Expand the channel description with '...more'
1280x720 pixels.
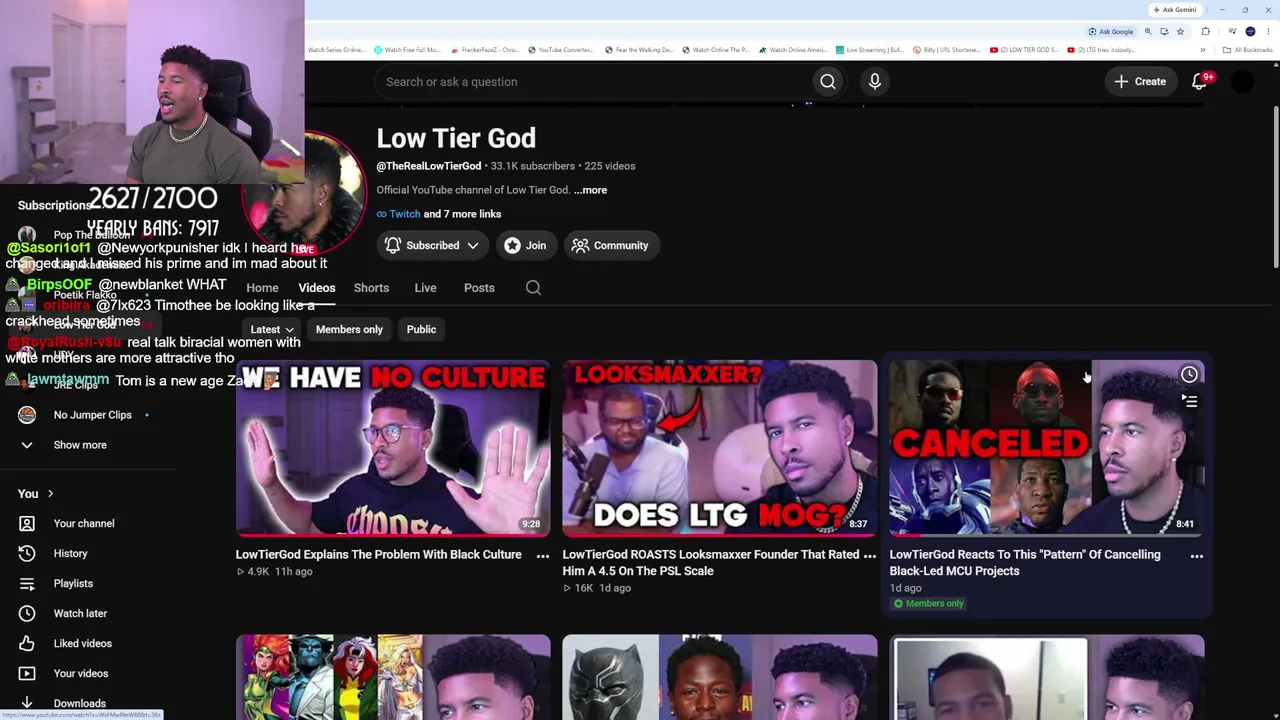(x=590, y=190)
